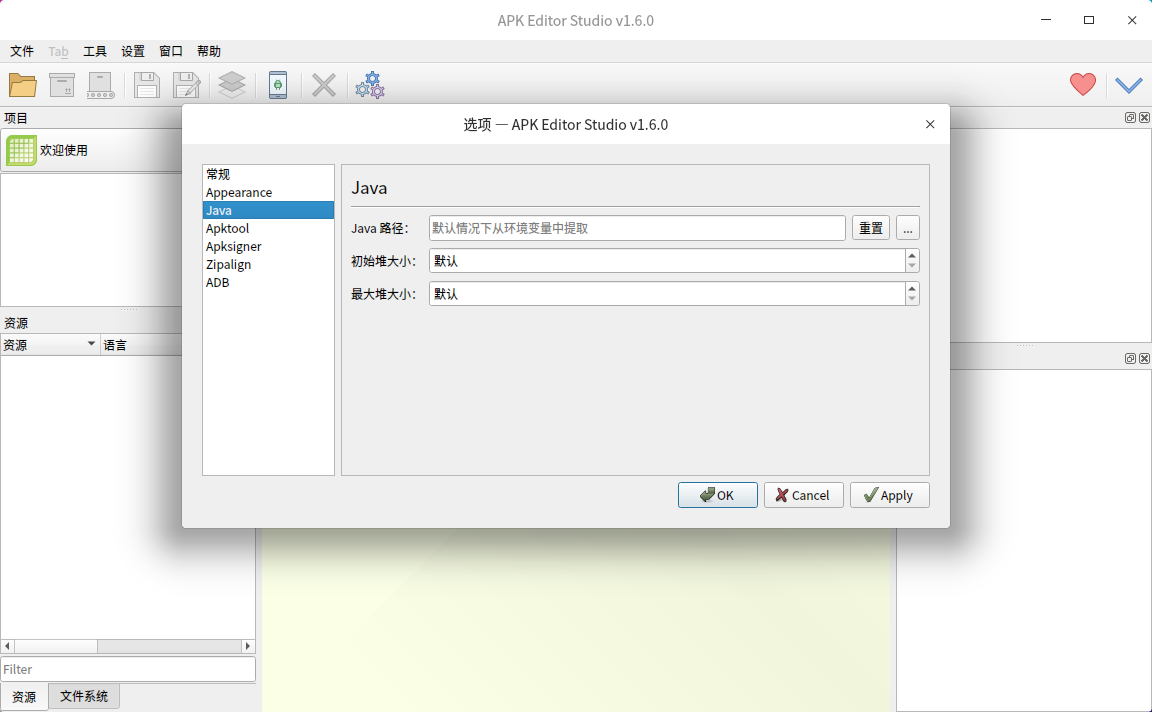Select Apktool in options list
Viewport: 1152px width, 712px height.
click(227, 228)
